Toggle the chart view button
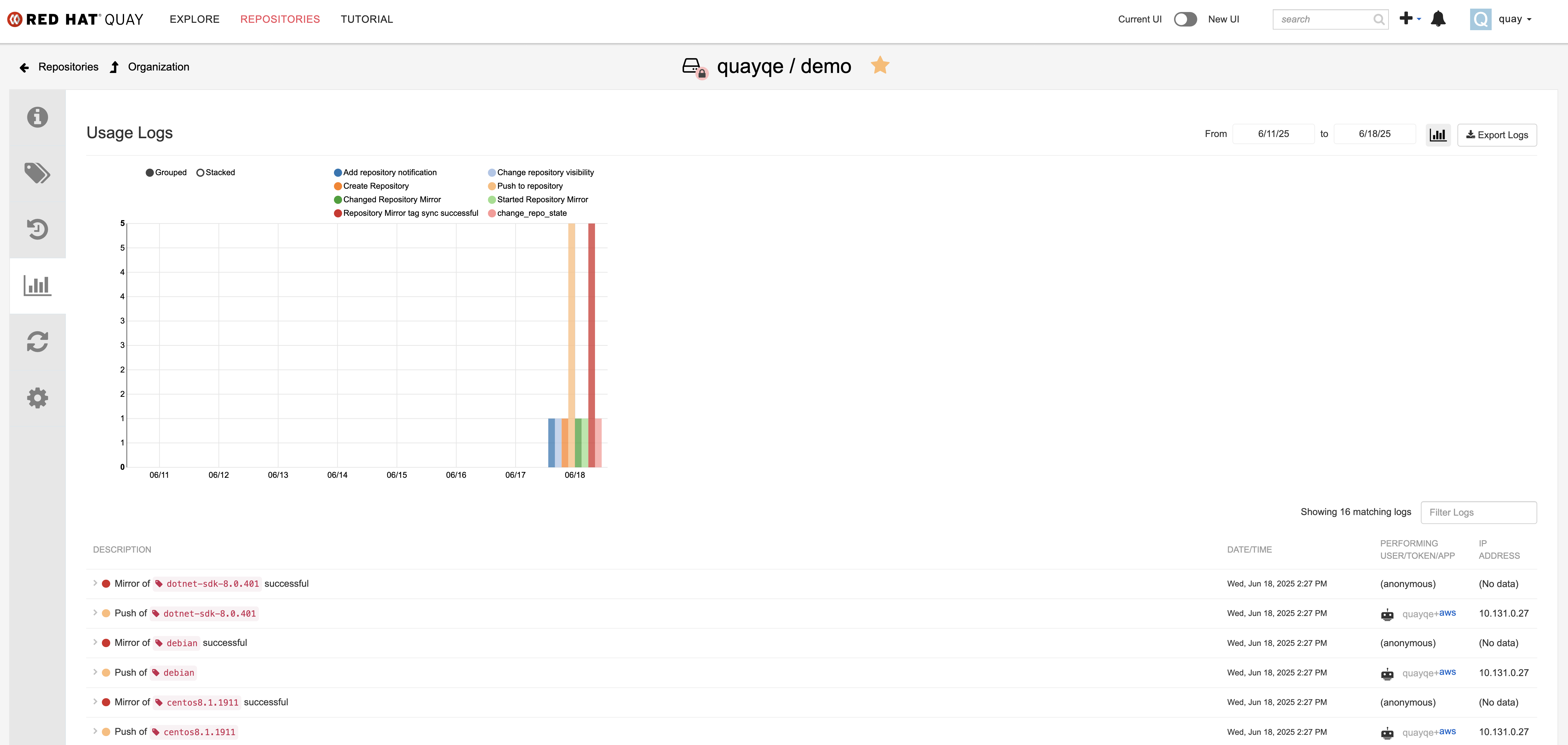 point(1438,135)
